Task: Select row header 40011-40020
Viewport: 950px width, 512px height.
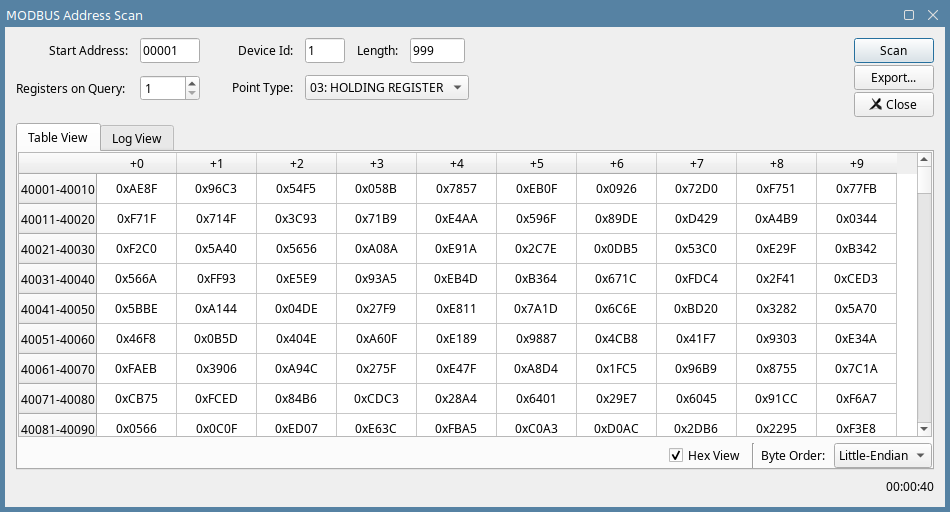Action: click(58, 219)
